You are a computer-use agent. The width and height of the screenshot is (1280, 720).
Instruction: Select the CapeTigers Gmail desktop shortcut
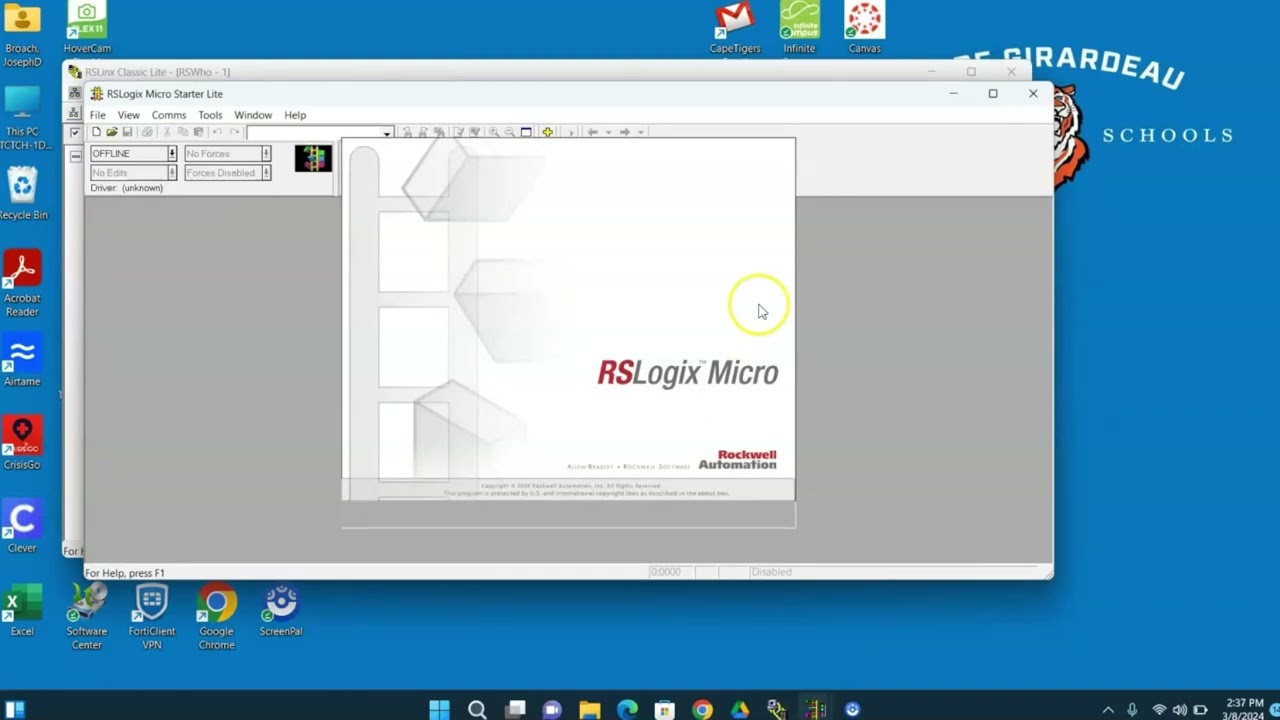click(x=735, y=27)
